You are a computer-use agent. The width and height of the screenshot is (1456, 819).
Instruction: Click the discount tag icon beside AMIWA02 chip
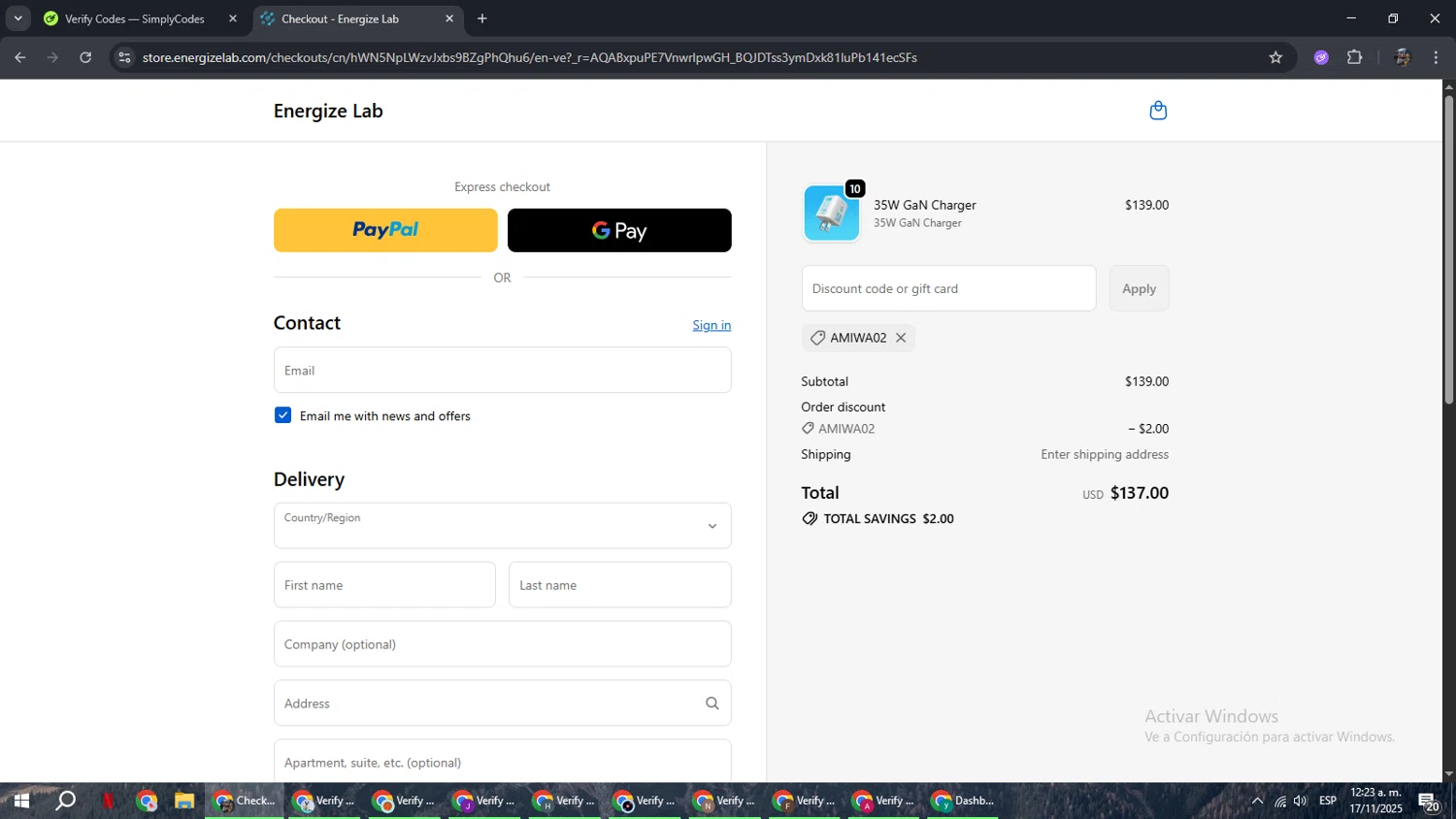click(817, 338)
